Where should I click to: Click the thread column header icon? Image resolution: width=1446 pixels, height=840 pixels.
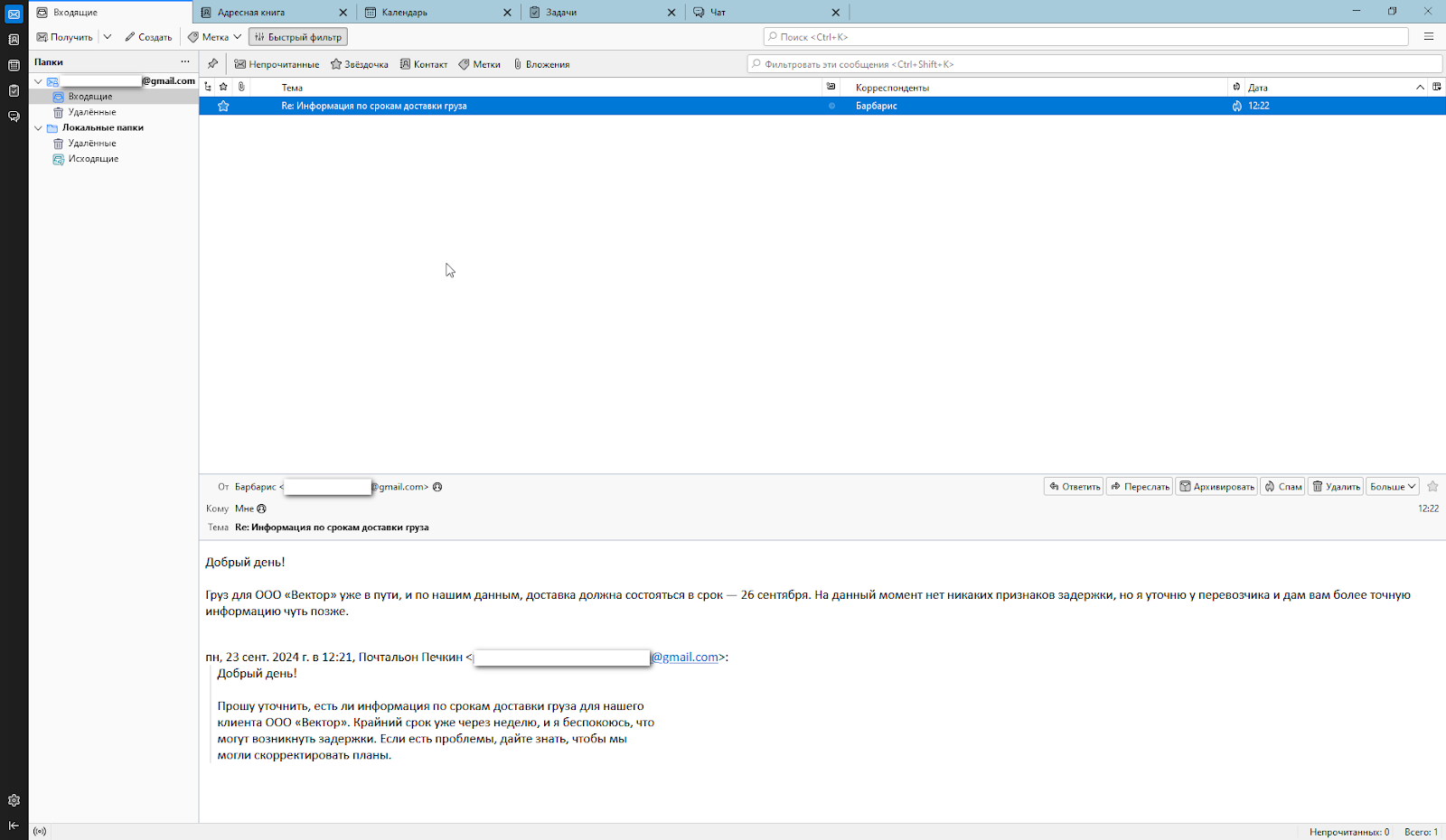coord(208,87)
